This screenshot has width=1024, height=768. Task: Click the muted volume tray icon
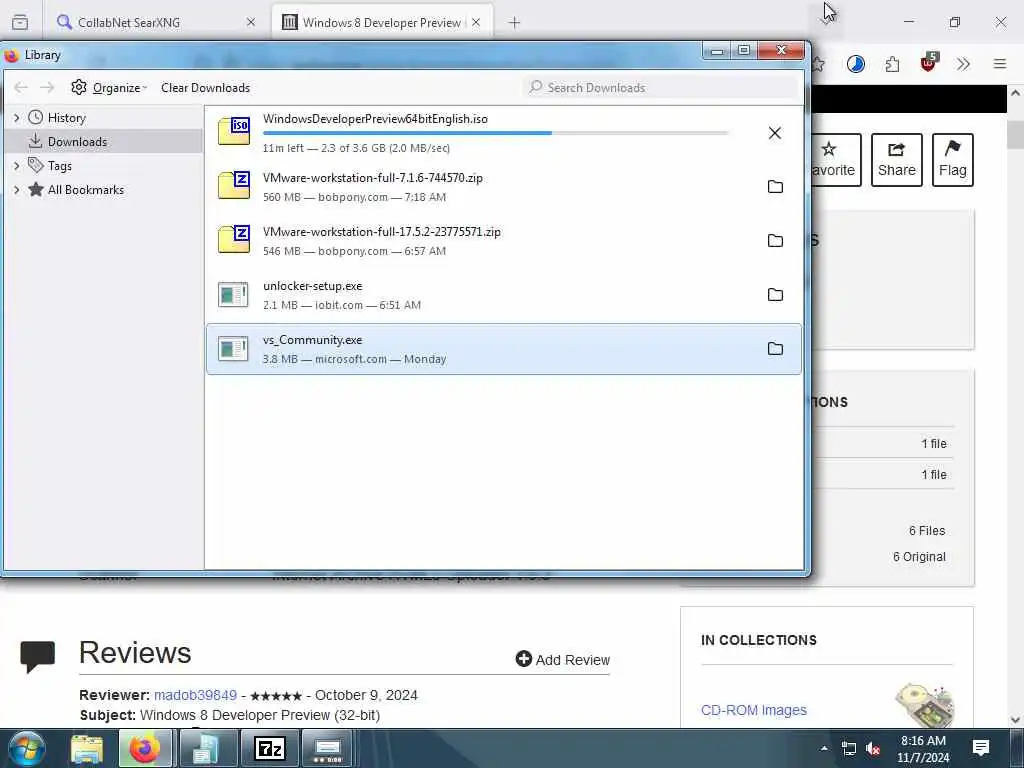[x=873, y=749]
